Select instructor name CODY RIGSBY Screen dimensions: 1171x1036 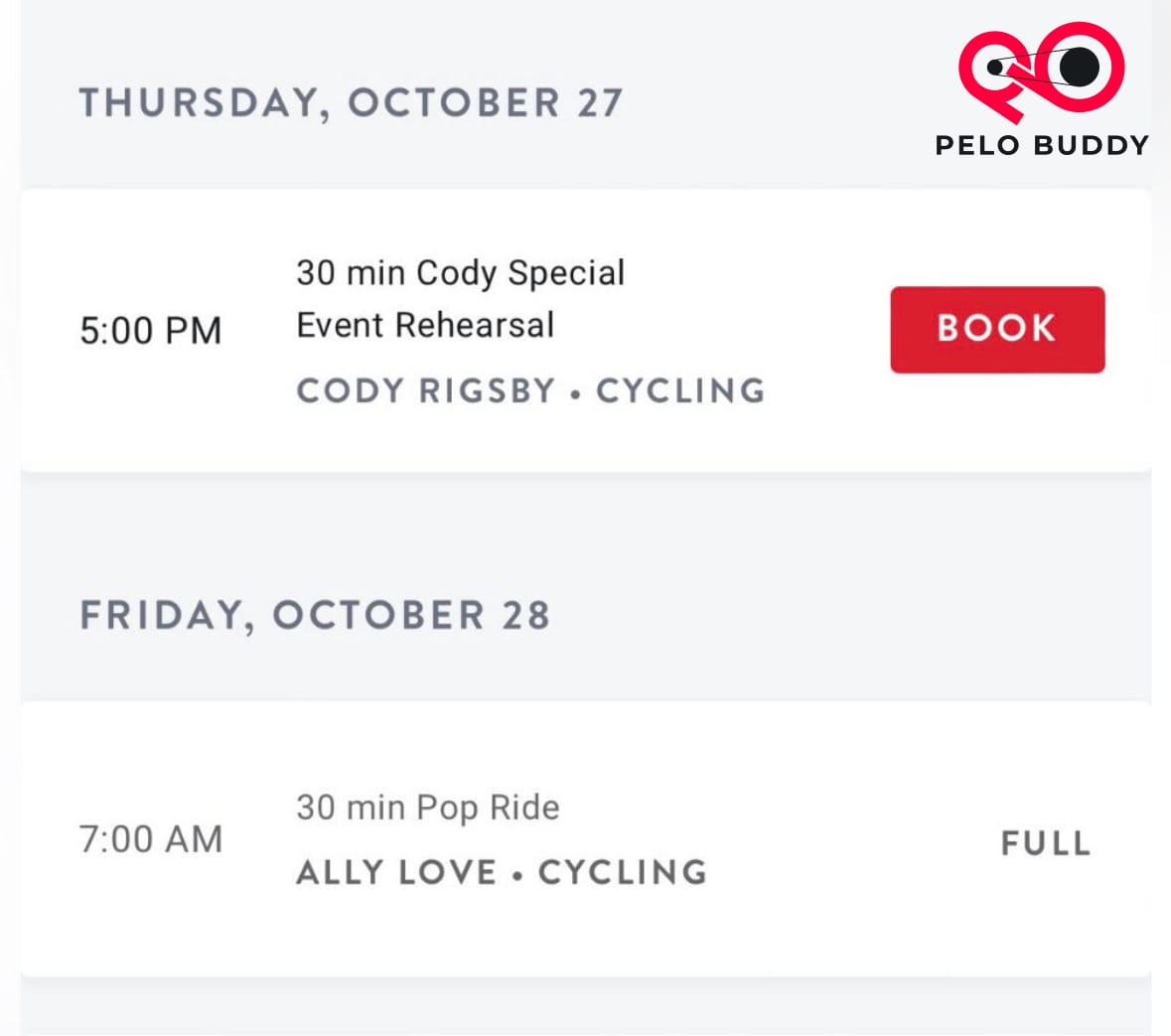pos(426,390)
